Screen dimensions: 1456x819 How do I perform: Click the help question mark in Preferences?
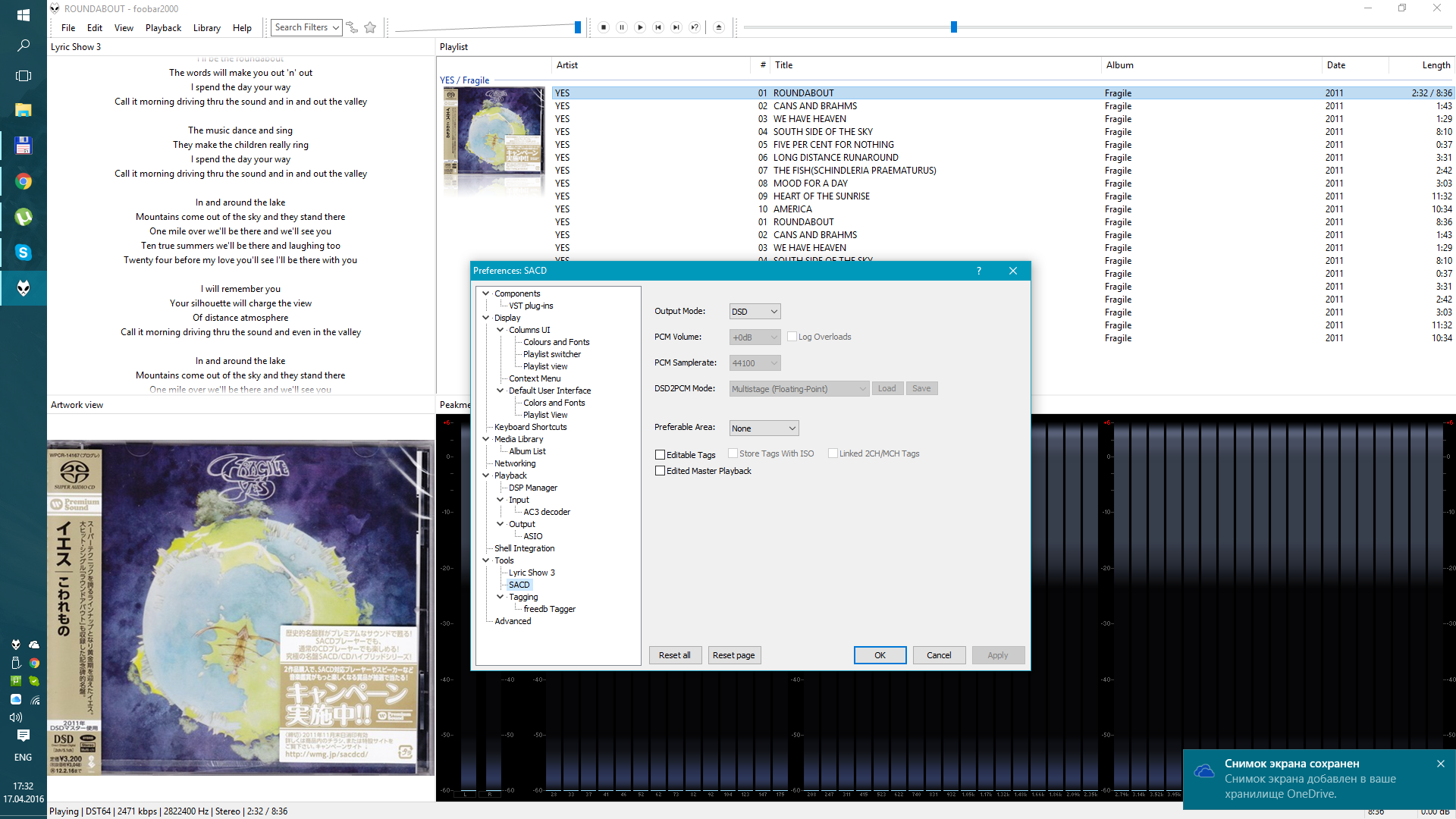point(979,271)
